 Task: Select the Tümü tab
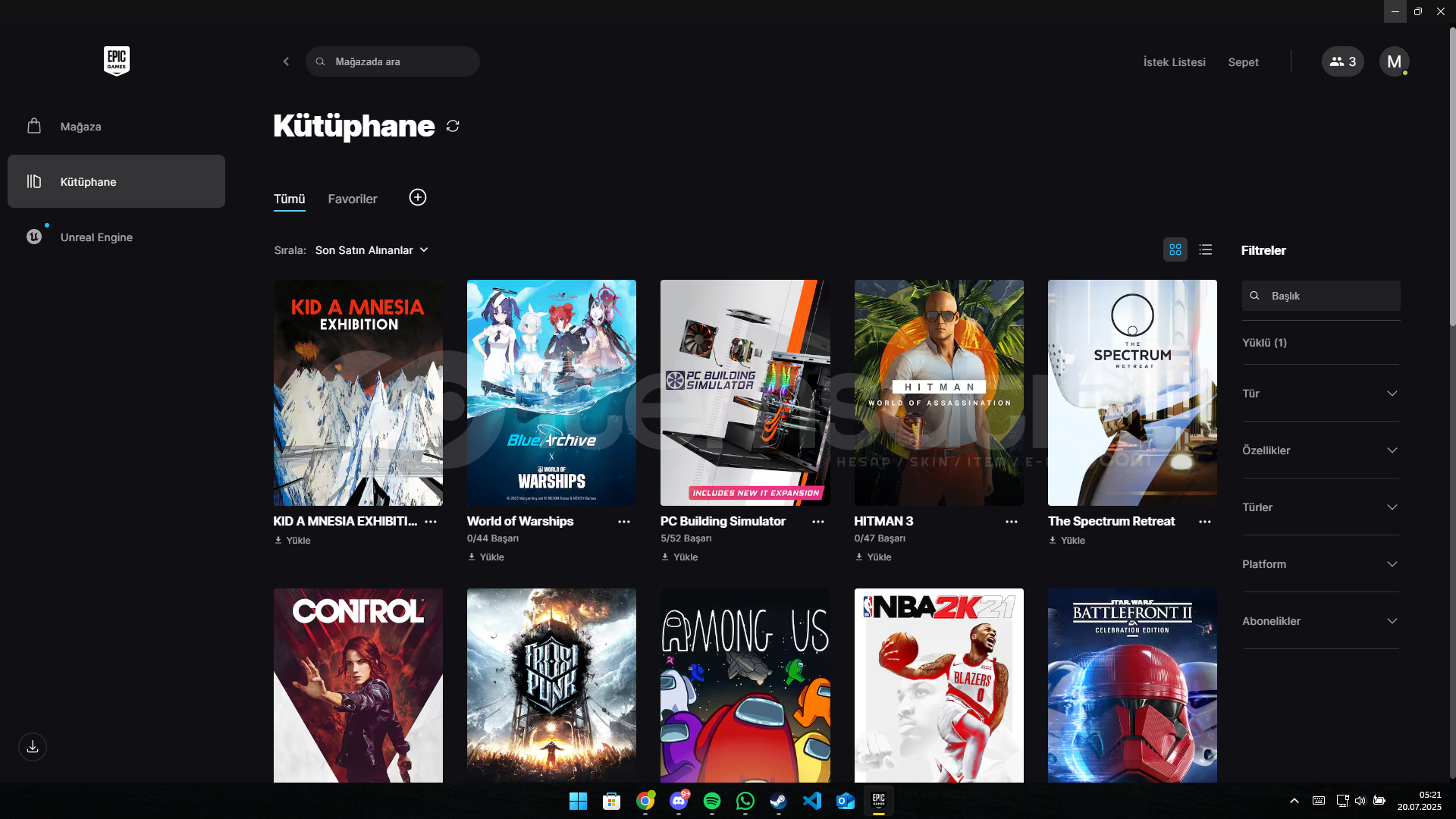point(289,199)
